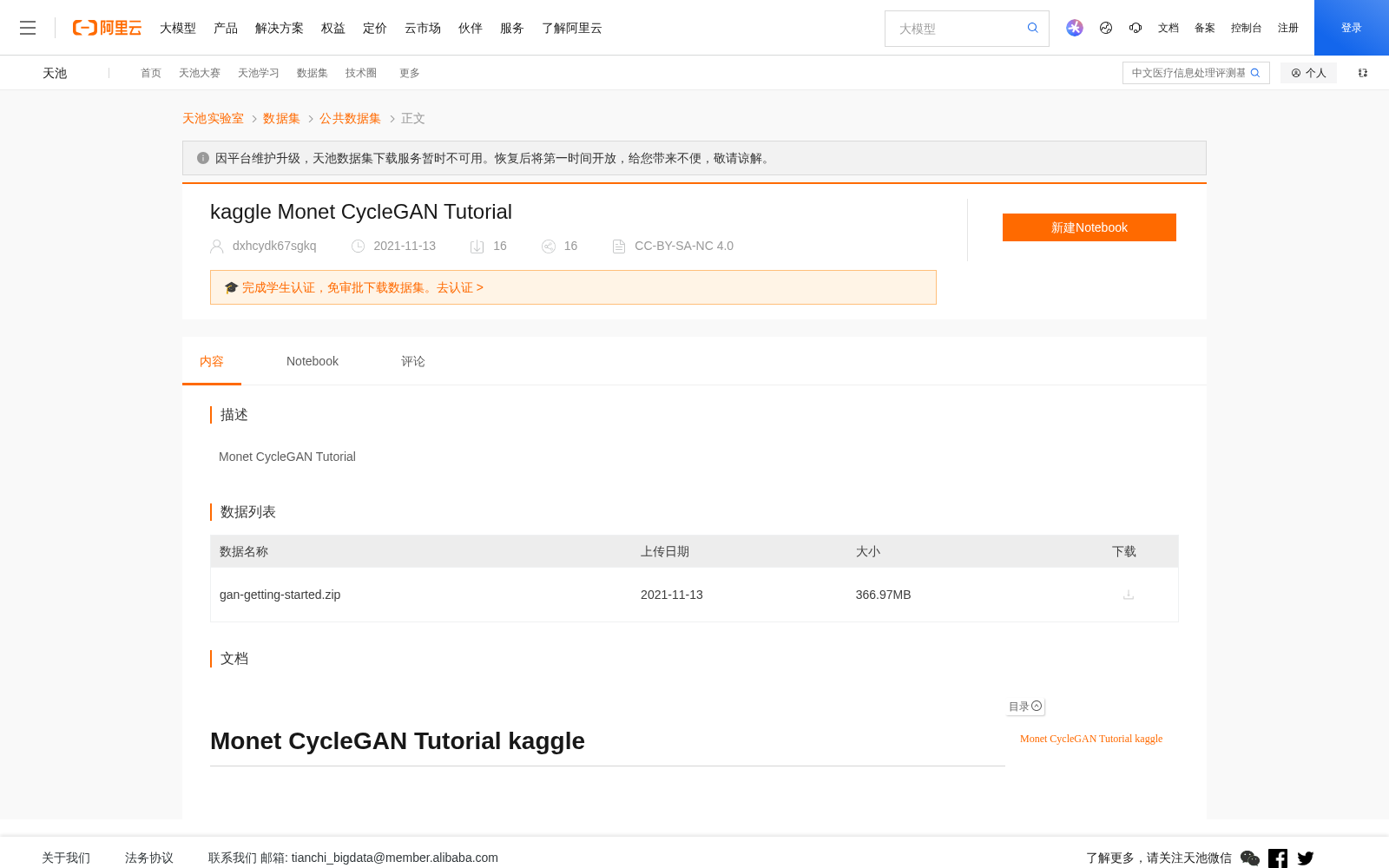Screen dimensions: 1389x868
Task: Open the 文档 link in top bar
Action: click(x=1168, y=28)
